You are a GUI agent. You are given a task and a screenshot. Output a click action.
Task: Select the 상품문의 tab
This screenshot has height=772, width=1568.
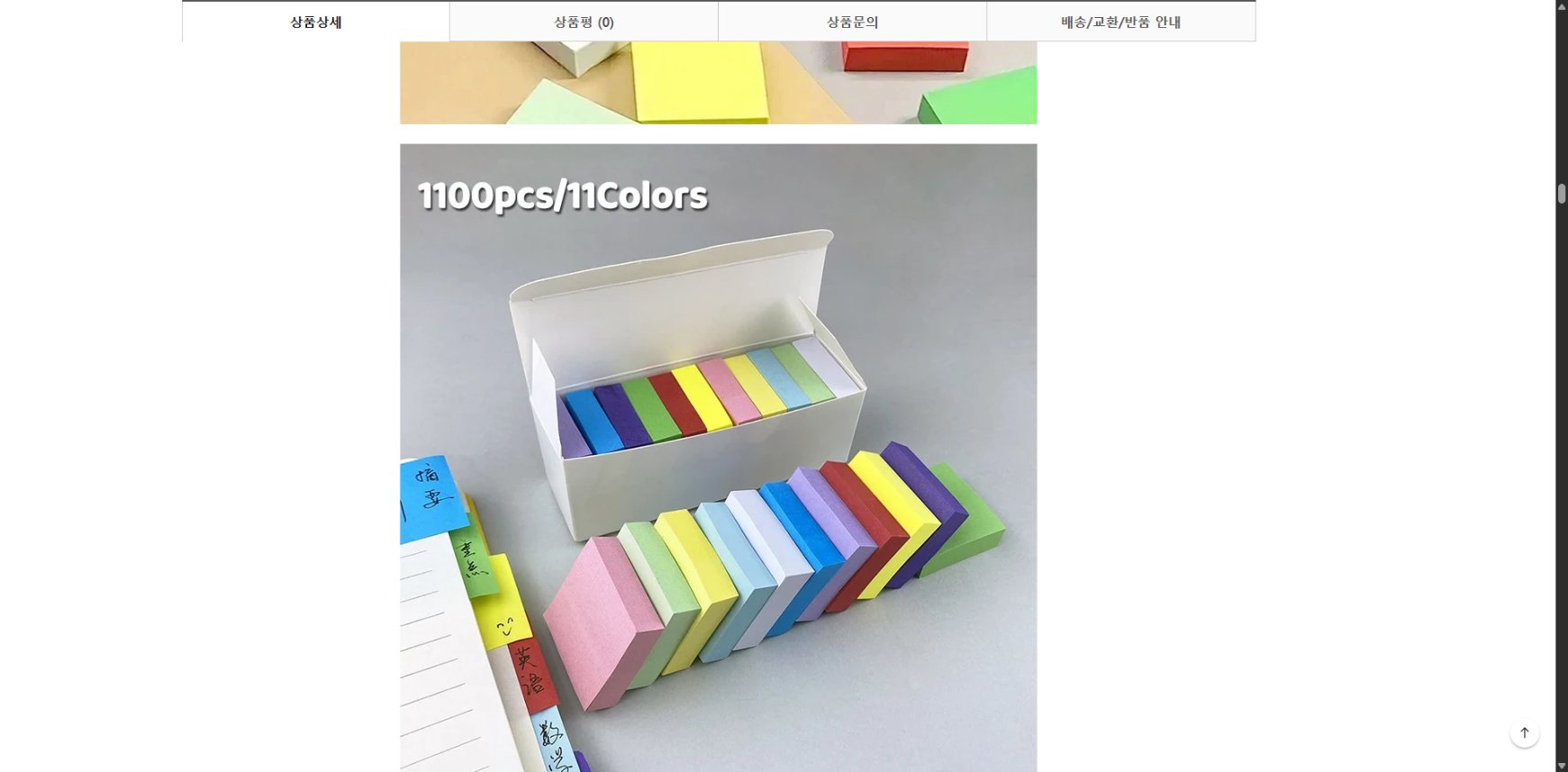click(x=852, y=22)
